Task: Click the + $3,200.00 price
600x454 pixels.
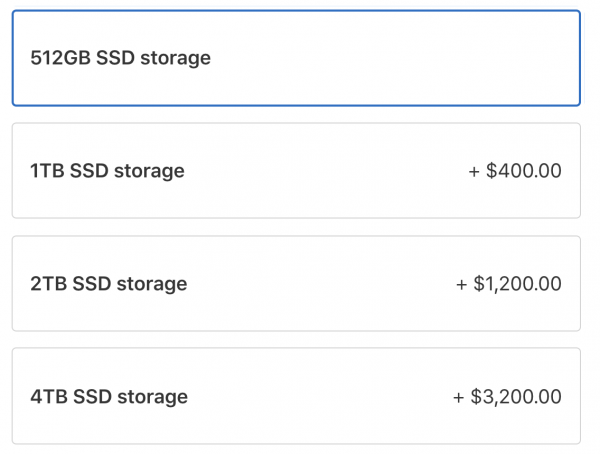Action: click(x=506, y=397)
